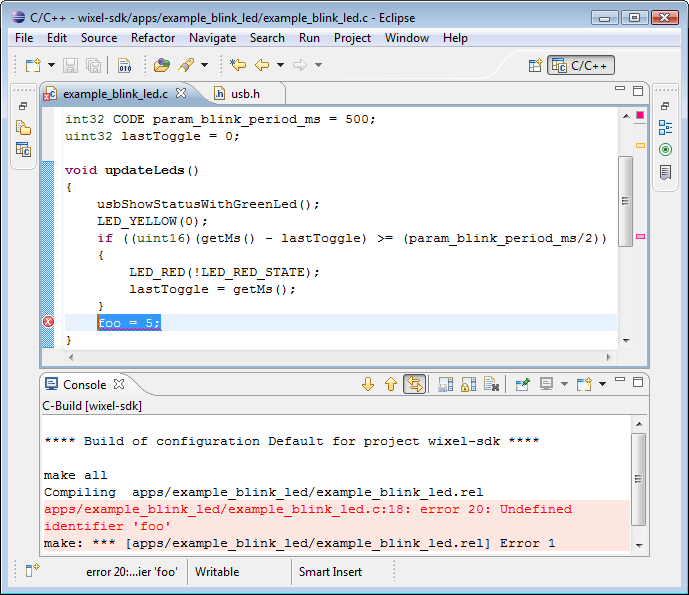The width and height of the screenshot is (689, 595).
Task: Select the C/C++ perspective button
Action: pyautogui.click(x=580, y=65)
